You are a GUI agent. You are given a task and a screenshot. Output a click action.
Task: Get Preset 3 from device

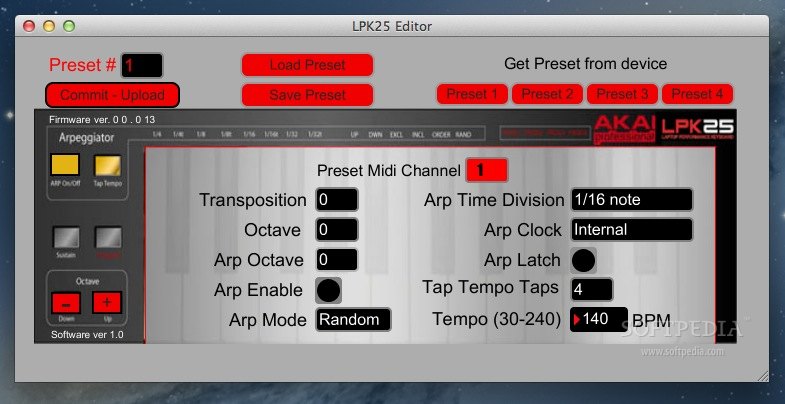(622, 94)
